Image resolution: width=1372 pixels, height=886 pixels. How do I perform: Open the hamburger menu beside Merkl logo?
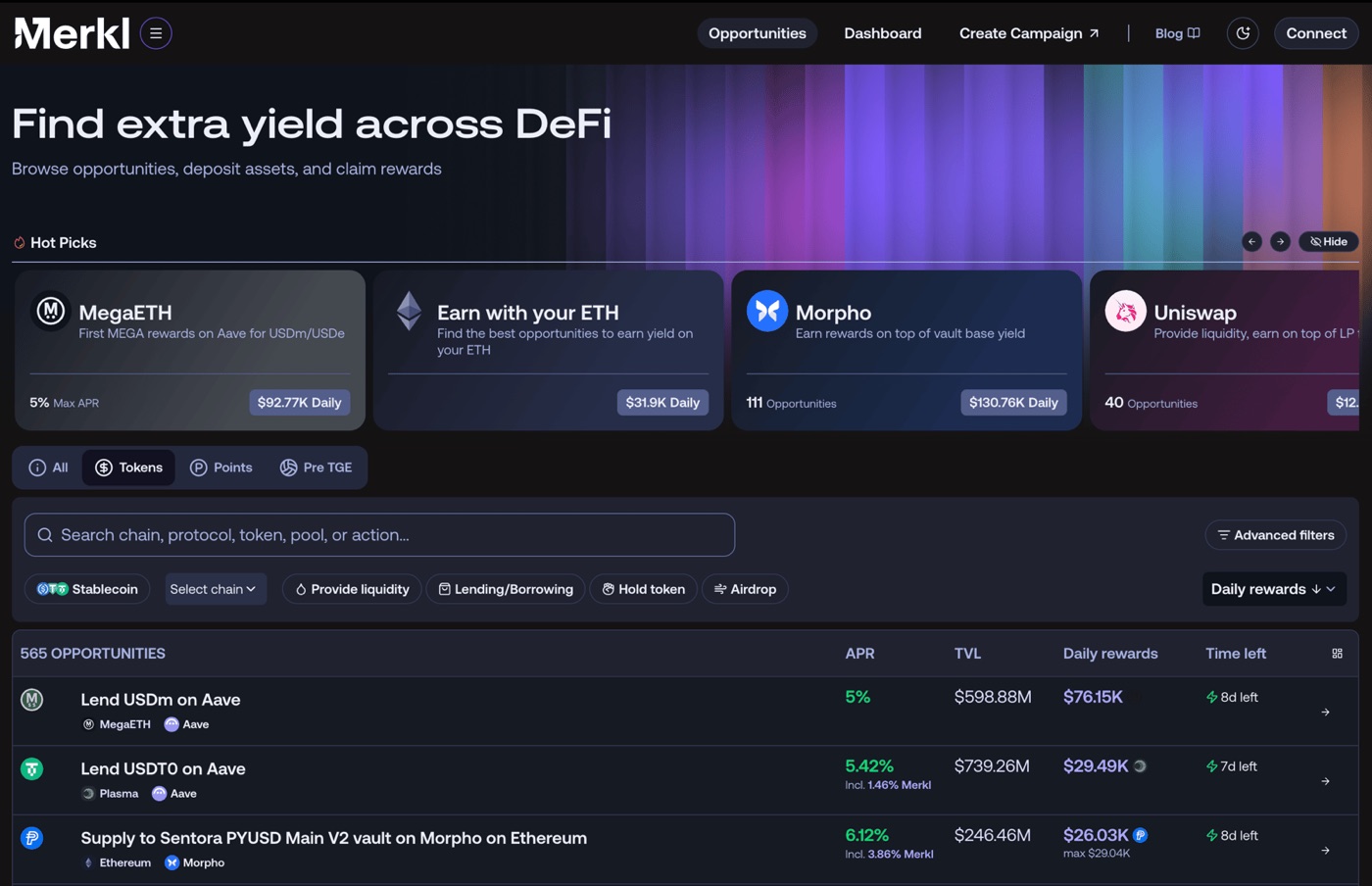[x=156, y=33]
